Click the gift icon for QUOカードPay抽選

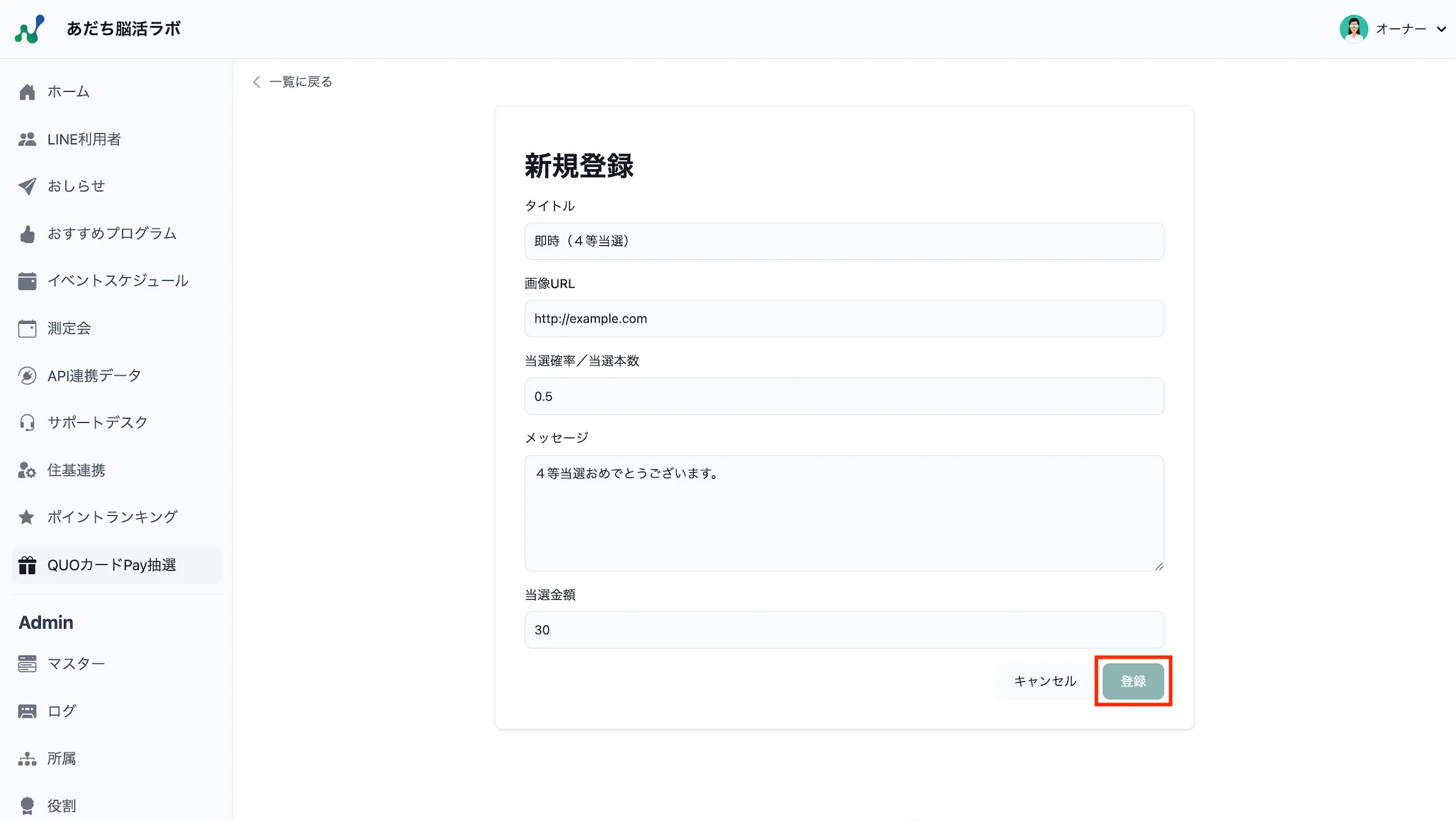(x=27, y=565)
